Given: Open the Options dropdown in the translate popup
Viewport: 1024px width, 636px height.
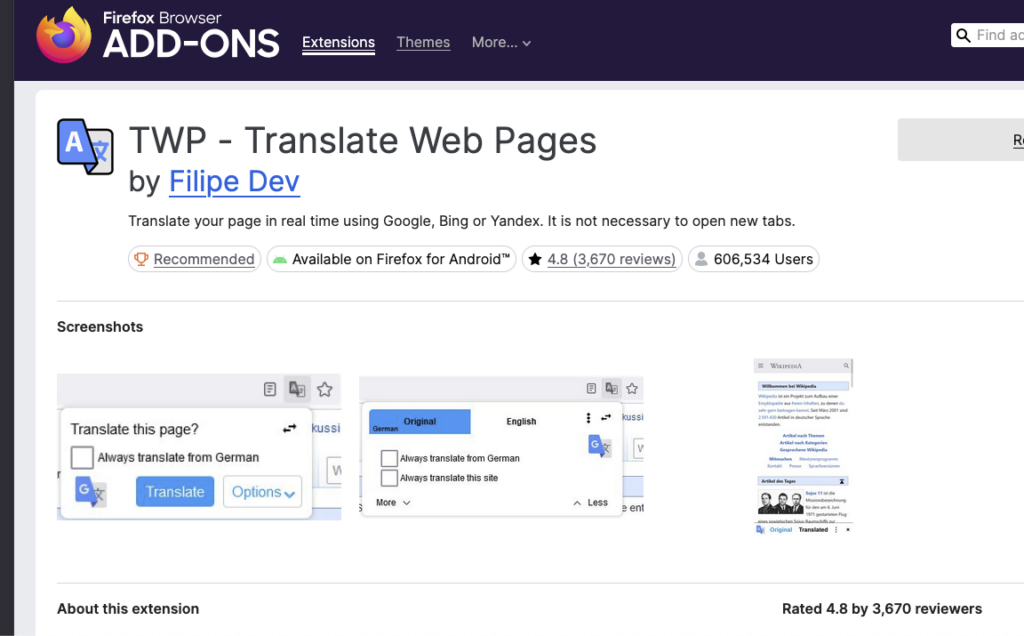Looking at the screenshot, I should click(x=262, y=492).
